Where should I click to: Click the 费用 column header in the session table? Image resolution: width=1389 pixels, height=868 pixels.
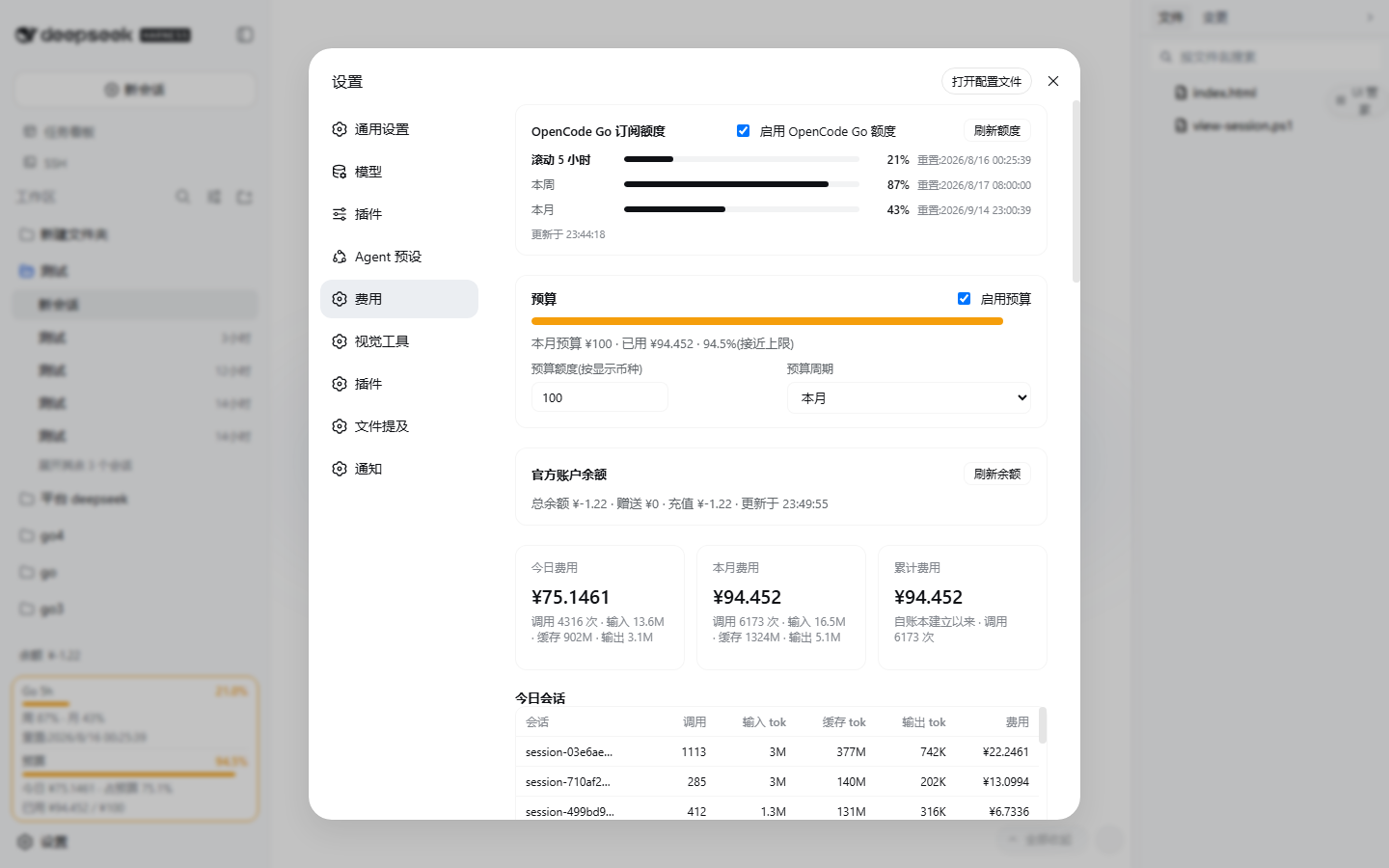point(1018,722)
